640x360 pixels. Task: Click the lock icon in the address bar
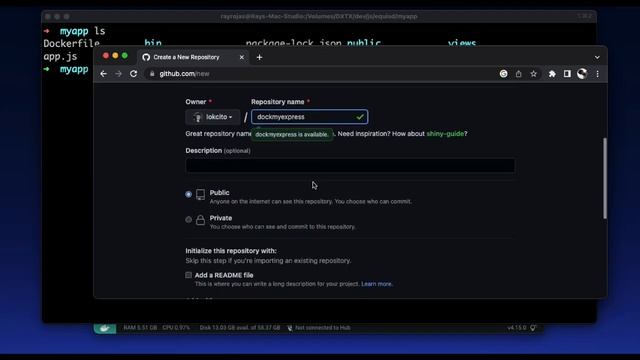(152, 74)
